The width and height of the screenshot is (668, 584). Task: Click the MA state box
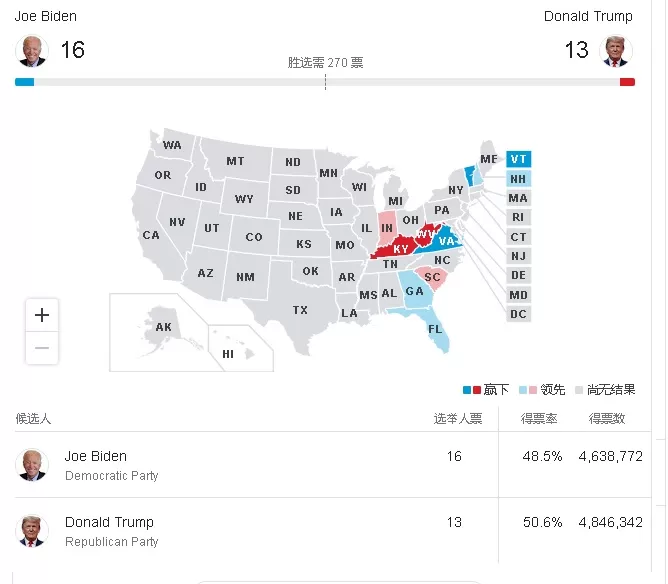(518, 198)
